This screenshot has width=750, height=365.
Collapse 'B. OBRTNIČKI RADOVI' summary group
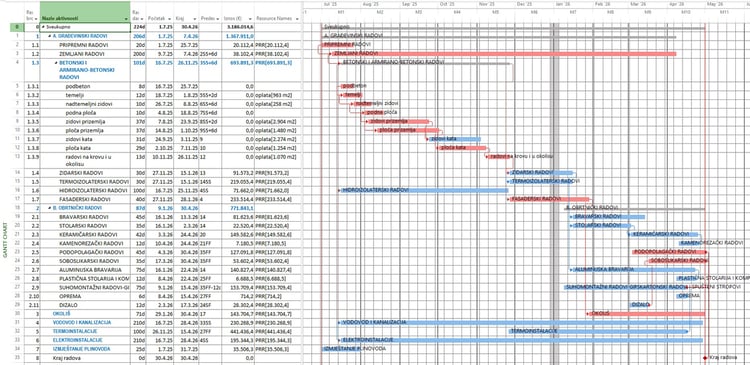(49, 208)
